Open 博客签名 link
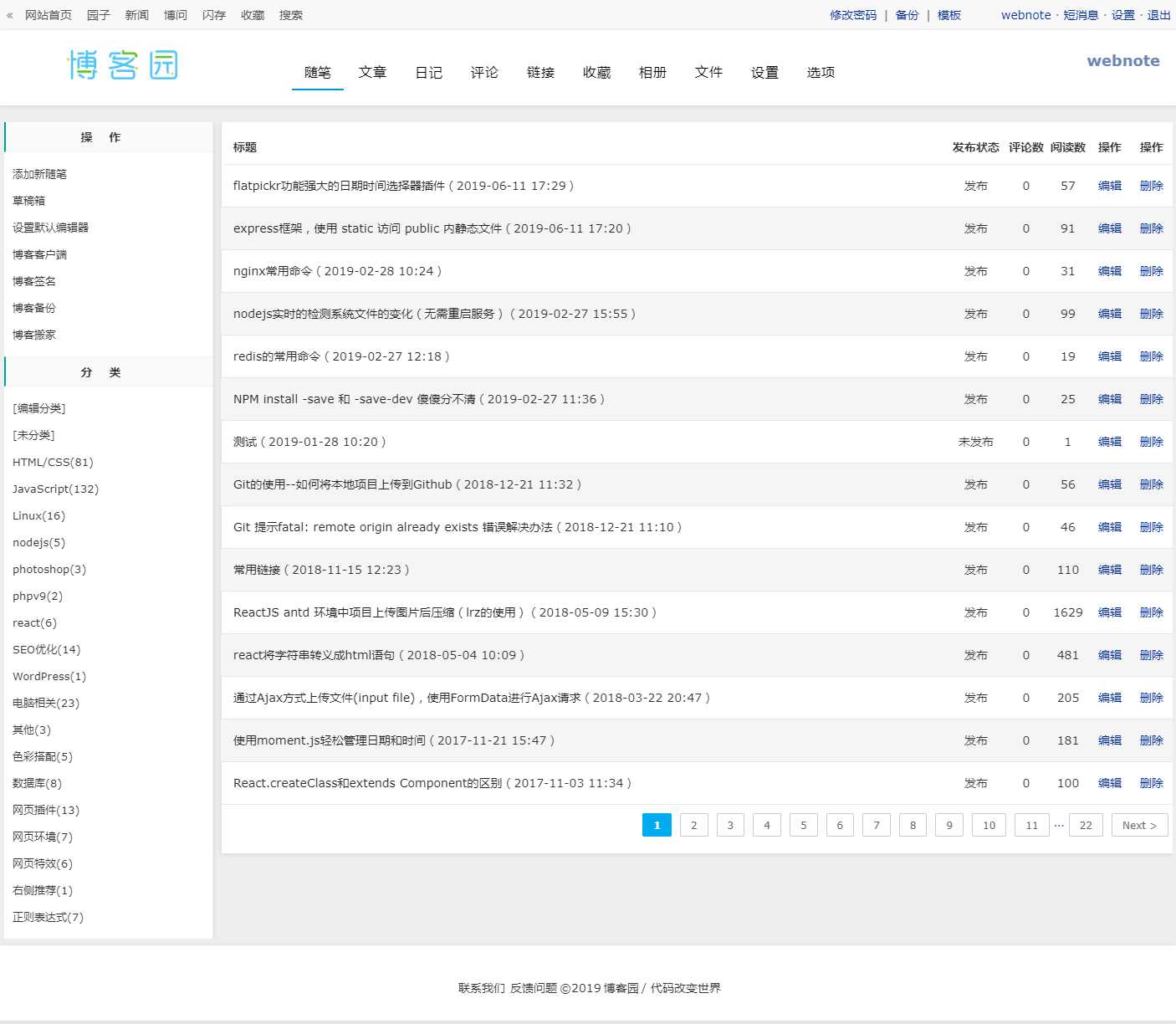The image size is (1176, 1024). 34,281
